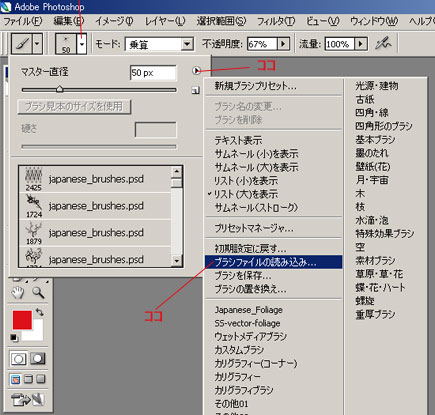
Task: Select standard screen mode icon
Action: pyautogui.click(x=15, y=379)
